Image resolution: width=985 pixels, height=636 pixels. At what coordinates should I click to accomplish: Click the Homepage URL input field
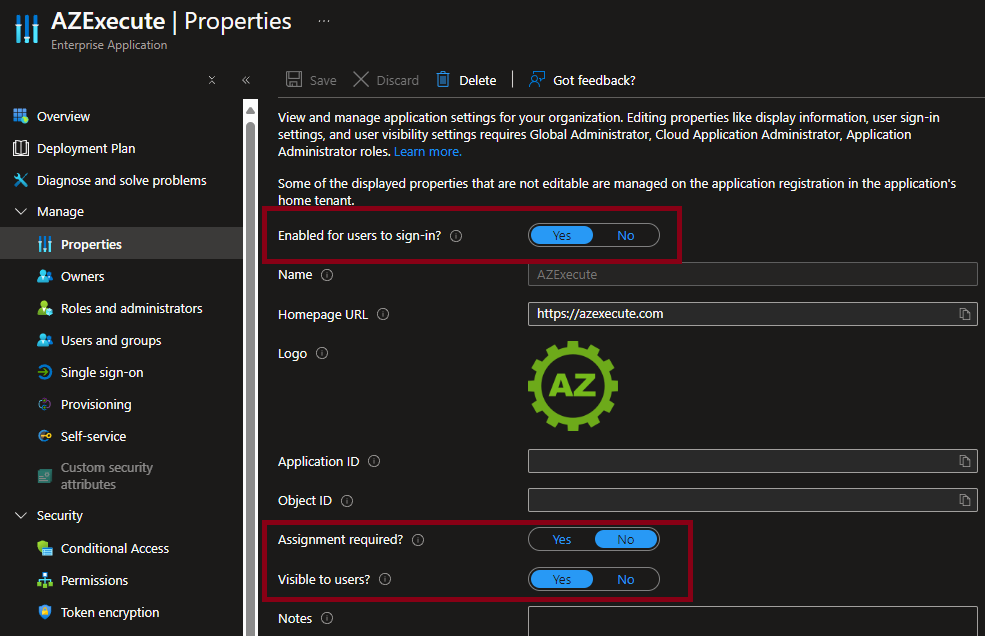pos(753,314)
